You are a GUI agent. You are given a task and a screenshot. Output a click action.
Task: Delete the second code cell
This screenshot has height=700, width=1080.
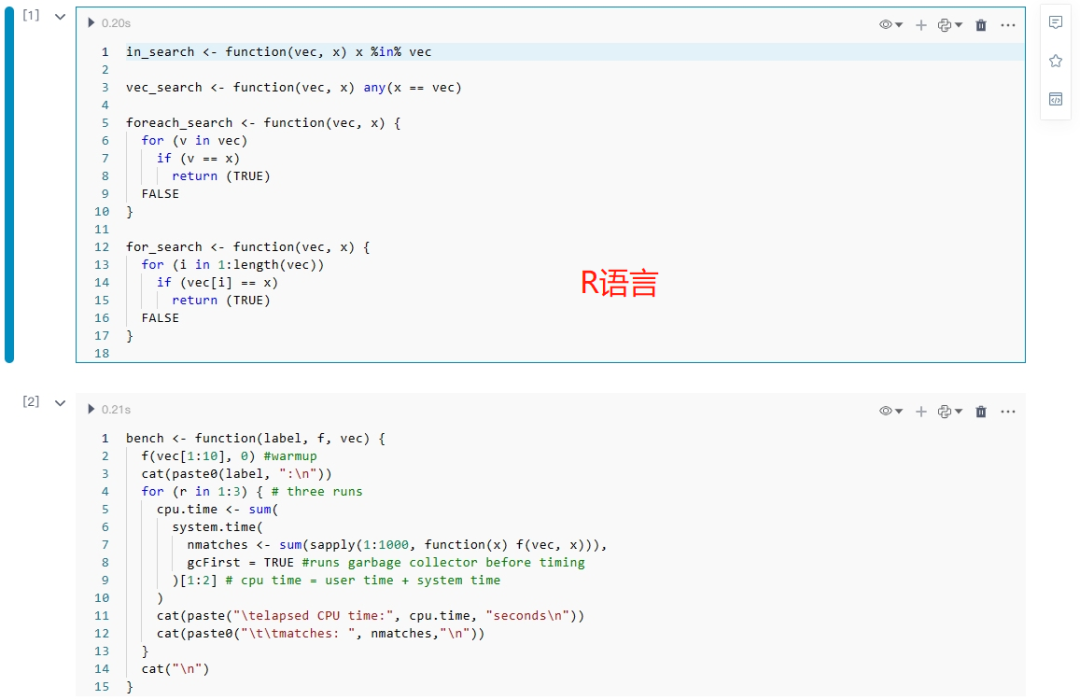click(980, 410)
